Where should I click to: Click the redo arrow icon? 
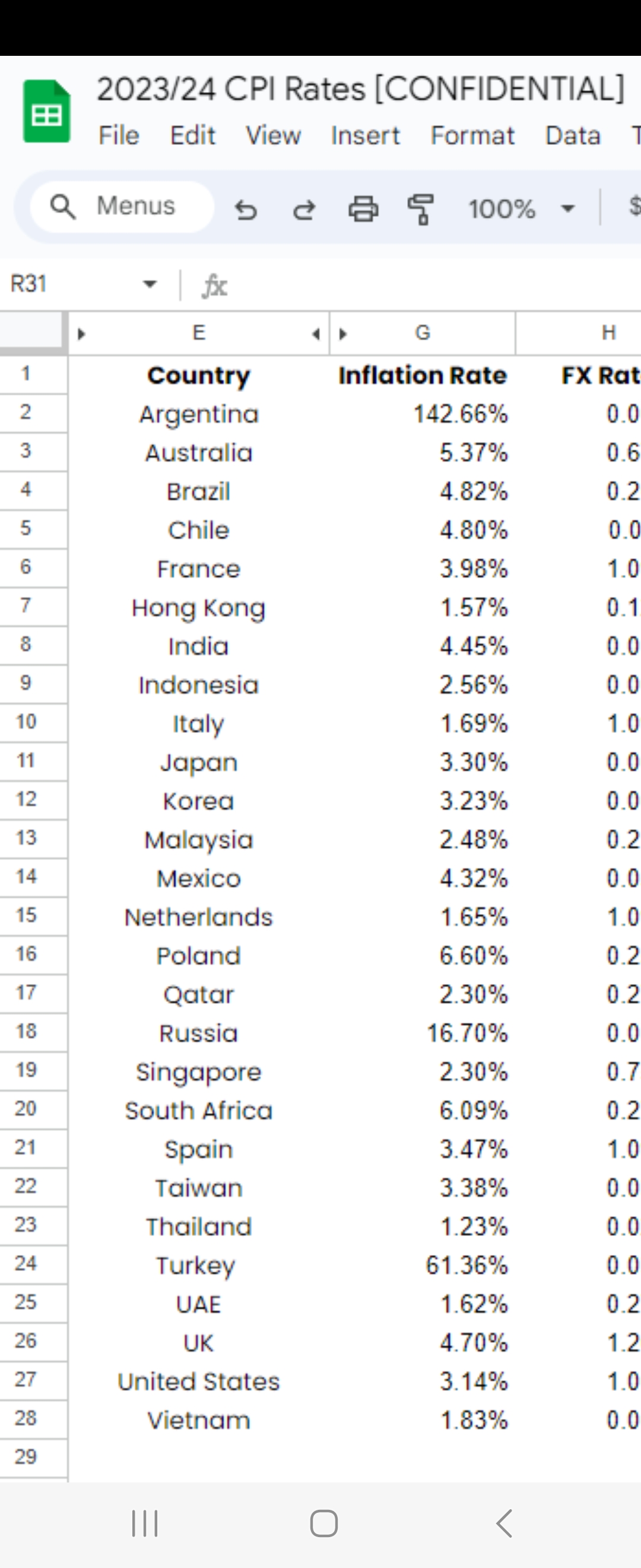pos(304,209)
